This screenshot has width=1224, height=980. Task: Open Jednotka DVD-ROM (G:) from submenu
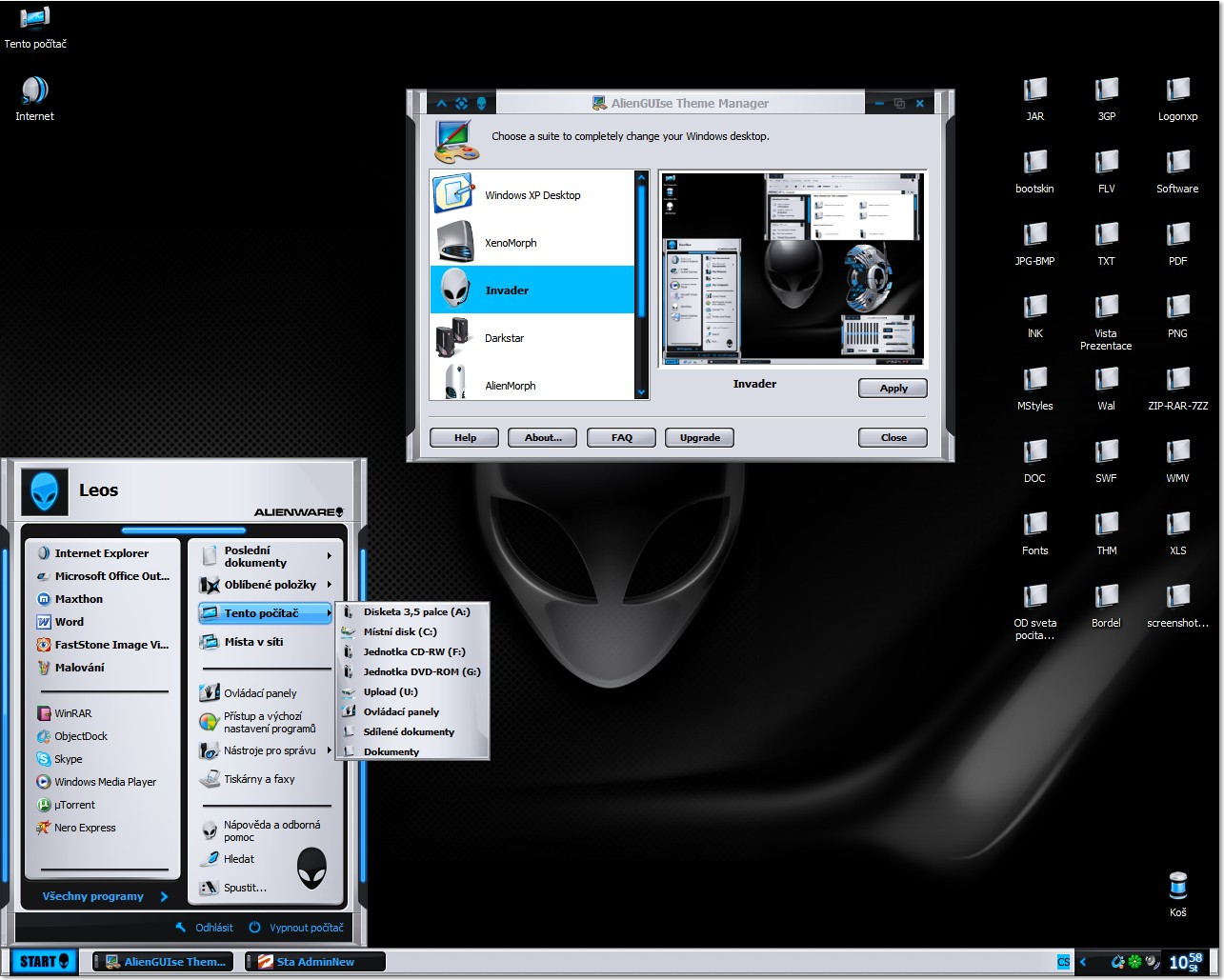(412, 671)
